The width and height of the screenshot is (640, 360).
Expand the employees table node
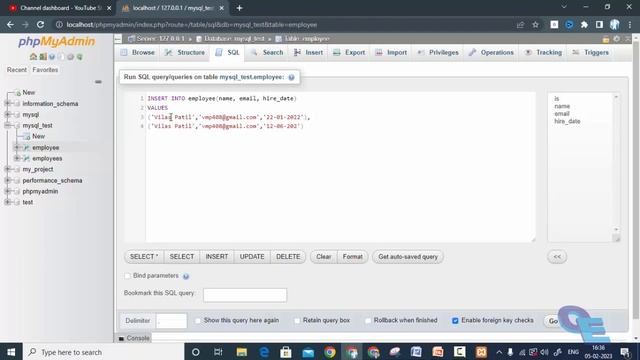click(17, 158)
